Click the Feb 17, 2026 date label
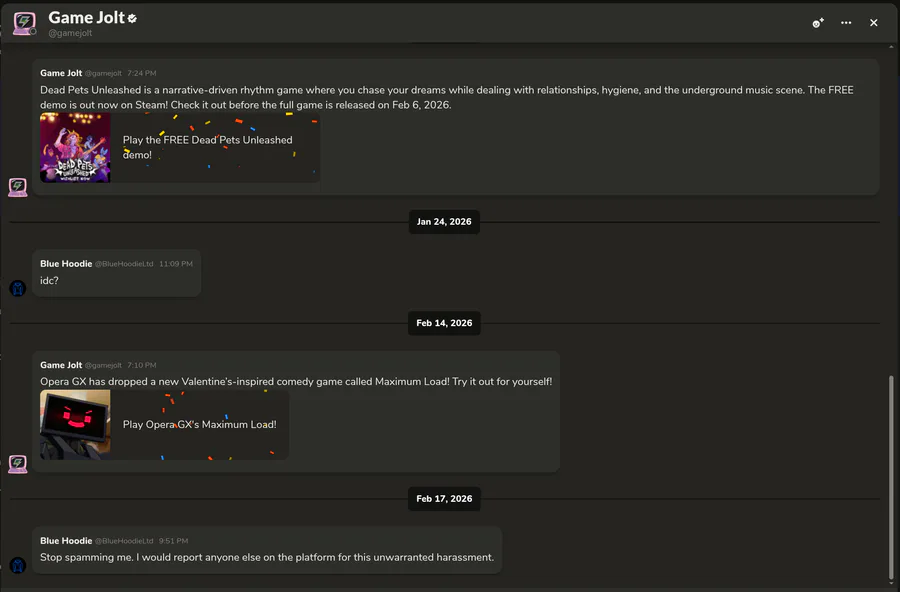The height and width of the screenshot is (592, 900). [444, 498]
